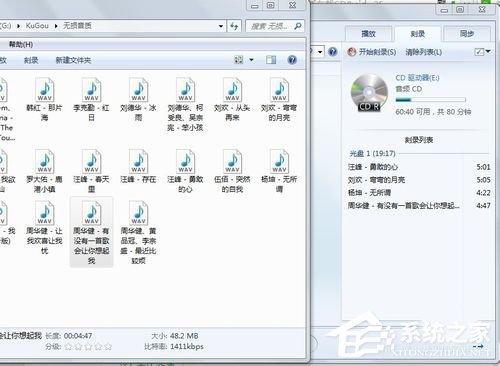The height and width of the screenshot is (366, 500).
Task: Set the first rating star in details pane
Action: [68, 347]
